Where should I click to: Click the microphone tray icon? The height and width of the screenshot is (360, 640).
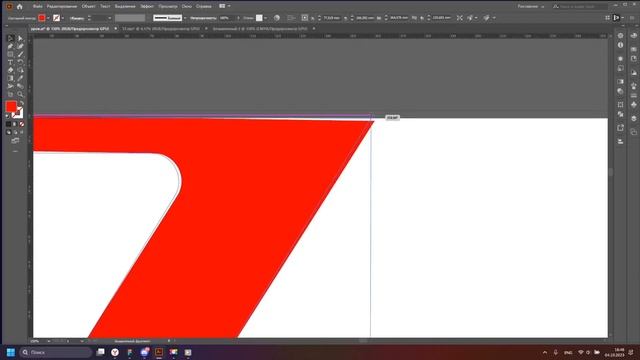point(556,352)
